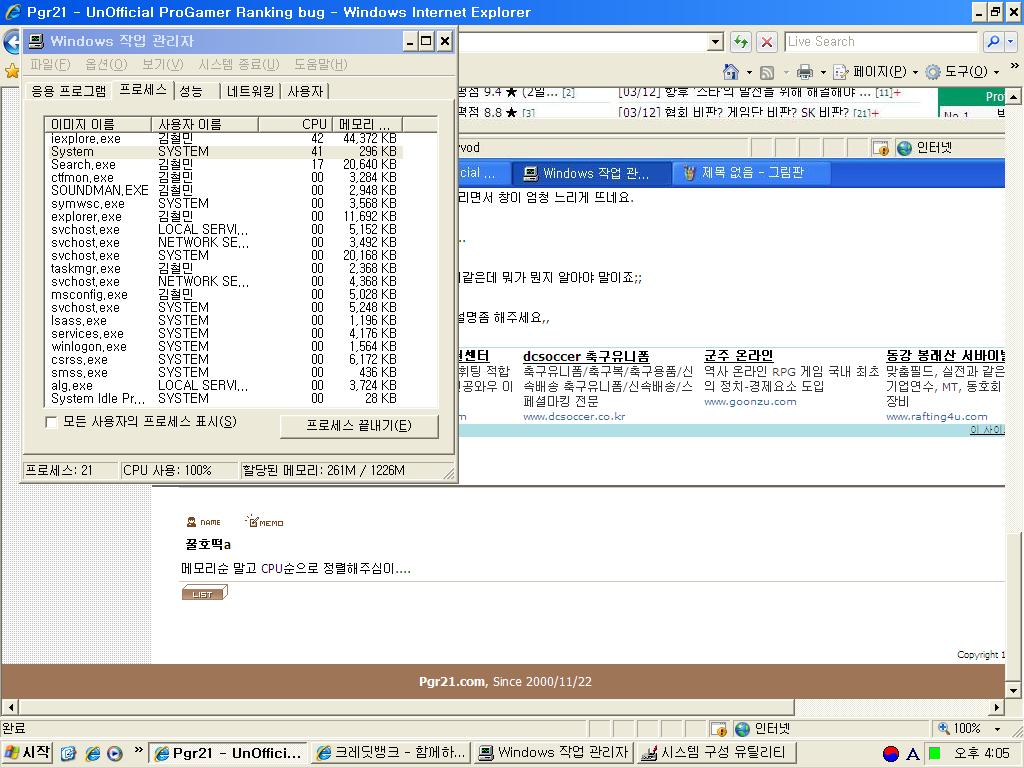
Task: Click the globe Internet zone status icon
Action: (x=743, y=729)
